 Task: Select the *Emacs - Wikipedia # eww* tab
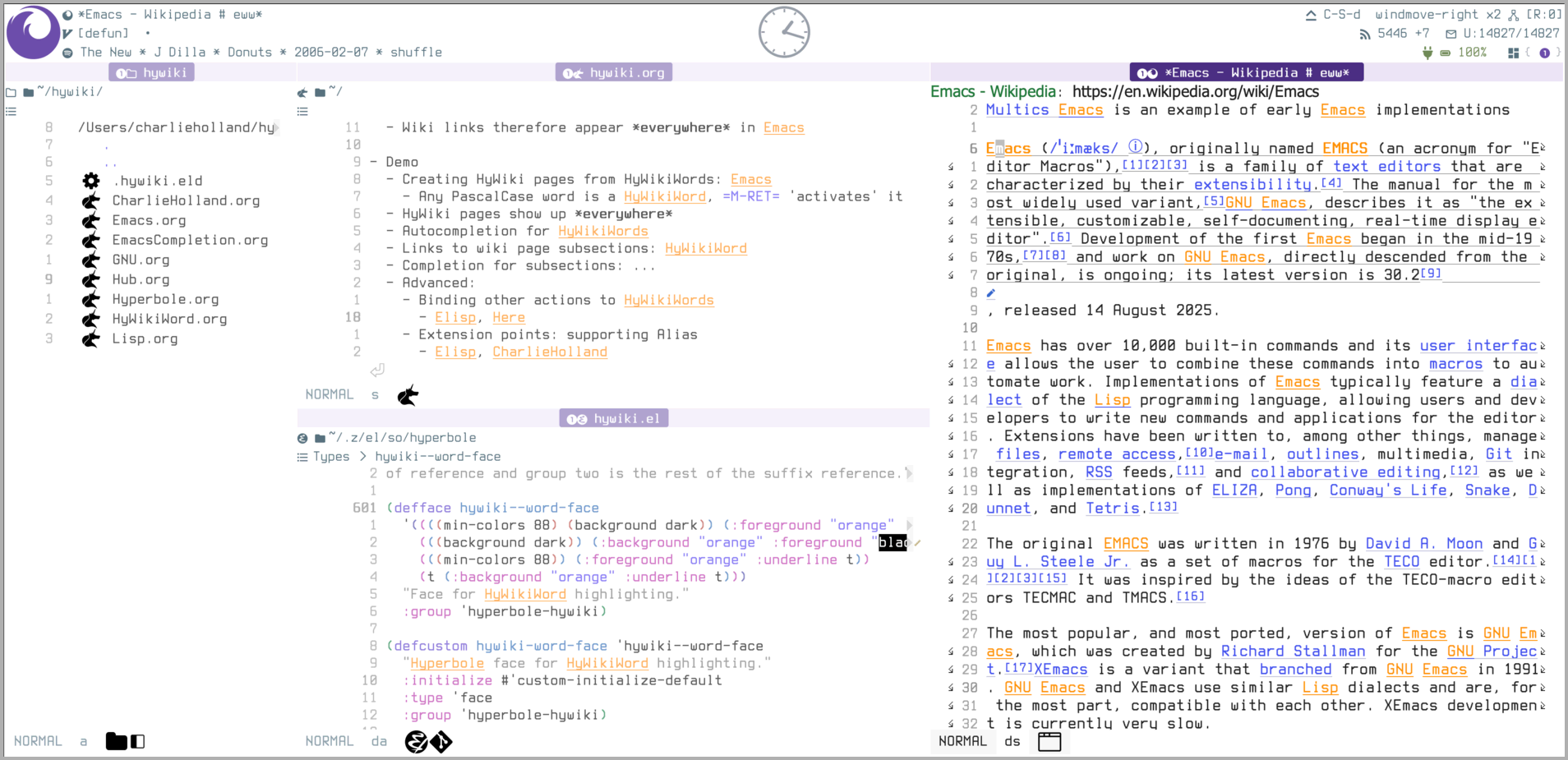tap(1247, 73)
